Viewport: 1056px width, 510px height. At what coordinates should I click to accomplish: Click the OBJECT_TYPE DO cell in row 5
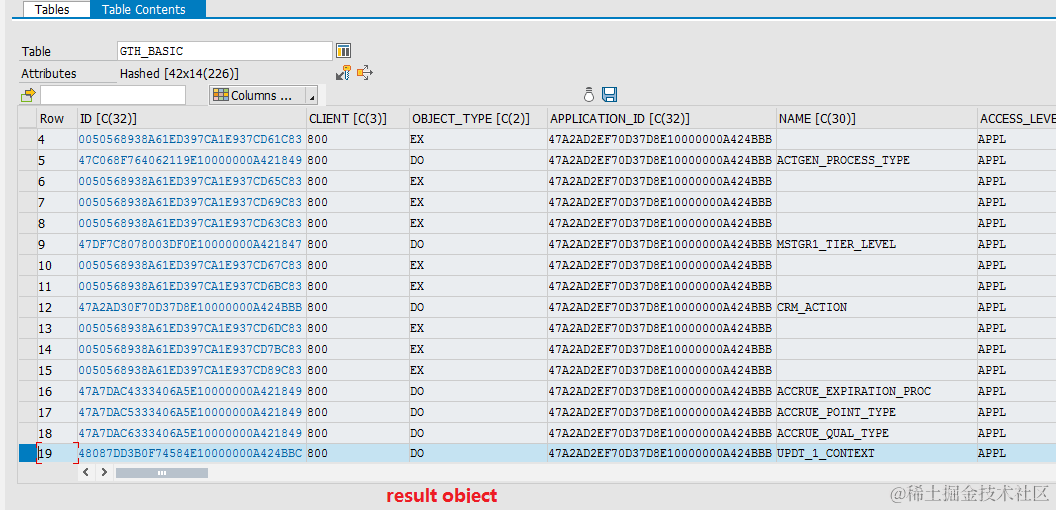[477, 160]
